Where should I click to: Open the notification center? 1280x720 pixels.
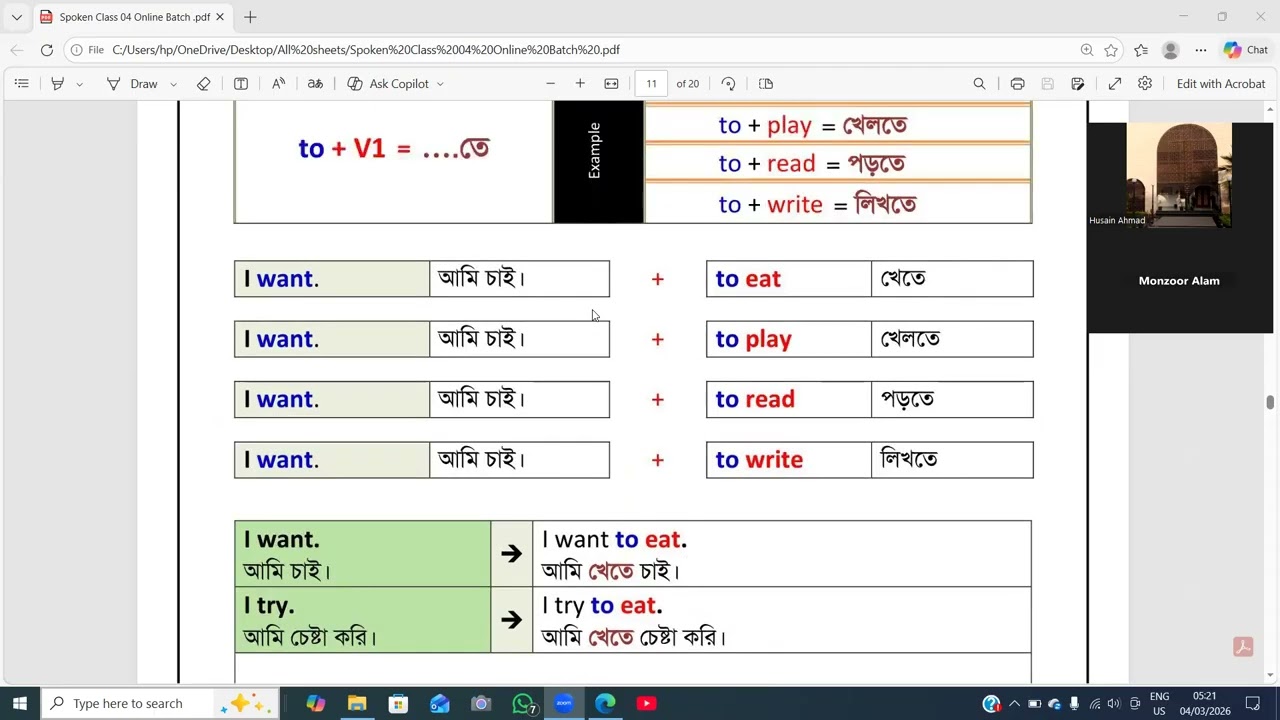(x=1253, y=703)
